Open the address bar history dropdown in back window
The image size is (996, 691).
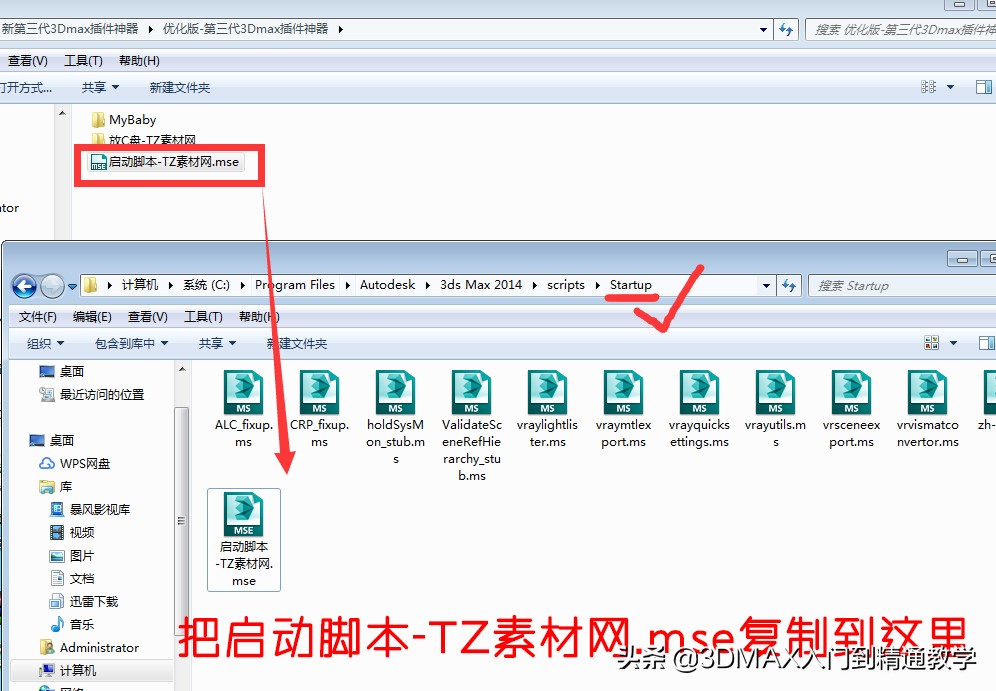764,29
